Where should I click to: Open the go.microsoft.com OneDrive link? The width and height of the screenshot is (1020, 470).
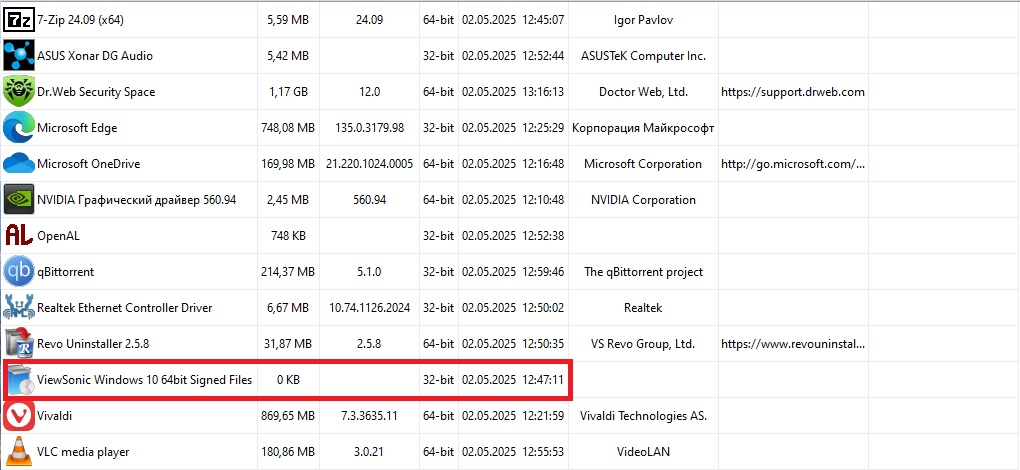tap(793, 164)
